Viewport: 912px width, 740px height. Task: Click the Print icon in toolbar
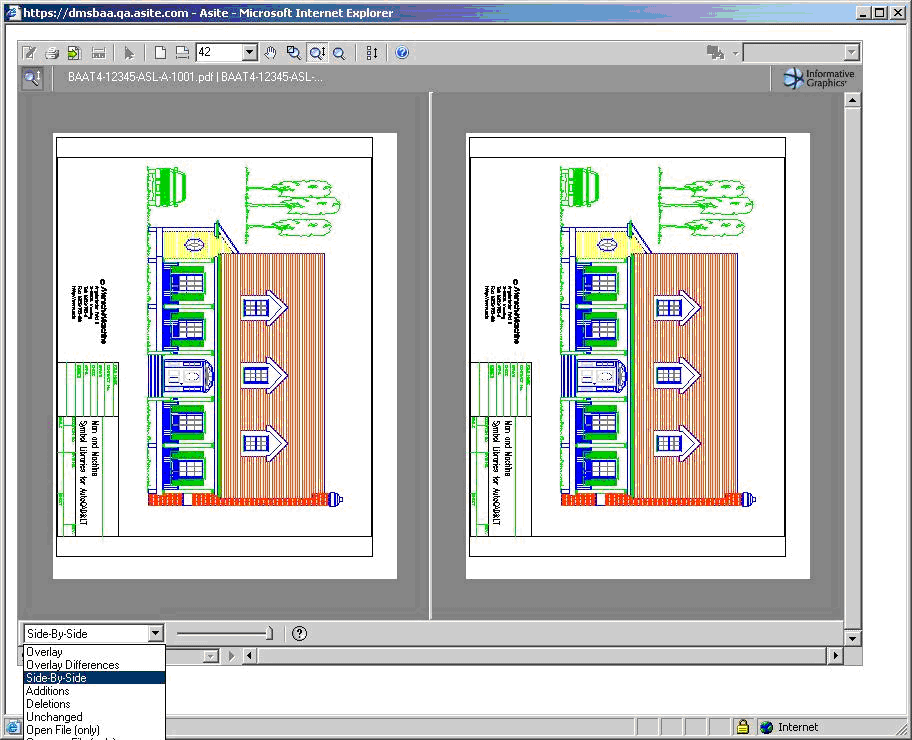(52, 53)
